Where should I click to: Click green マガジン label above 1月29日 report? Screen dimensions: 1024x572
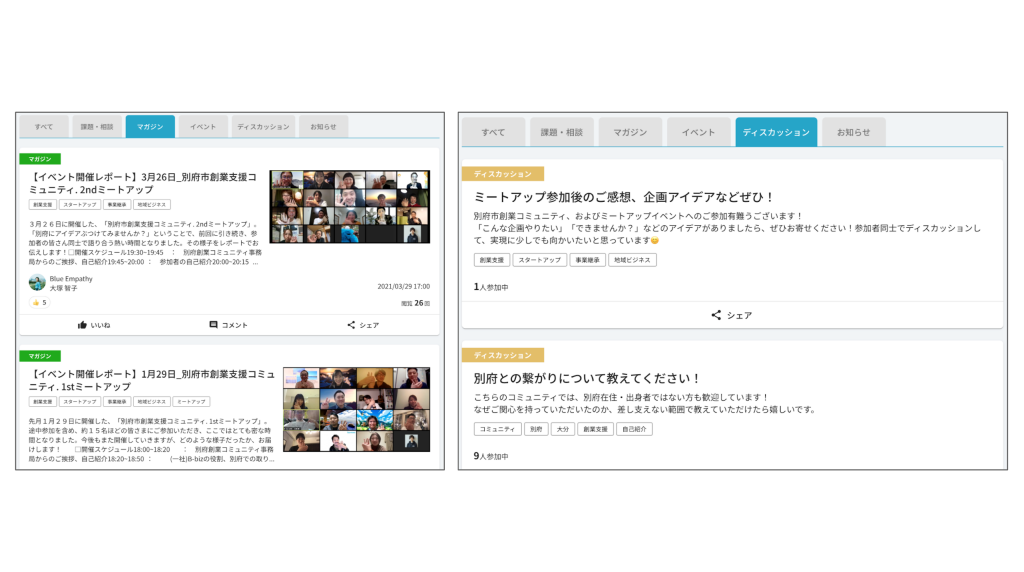(x=40, y=356)
